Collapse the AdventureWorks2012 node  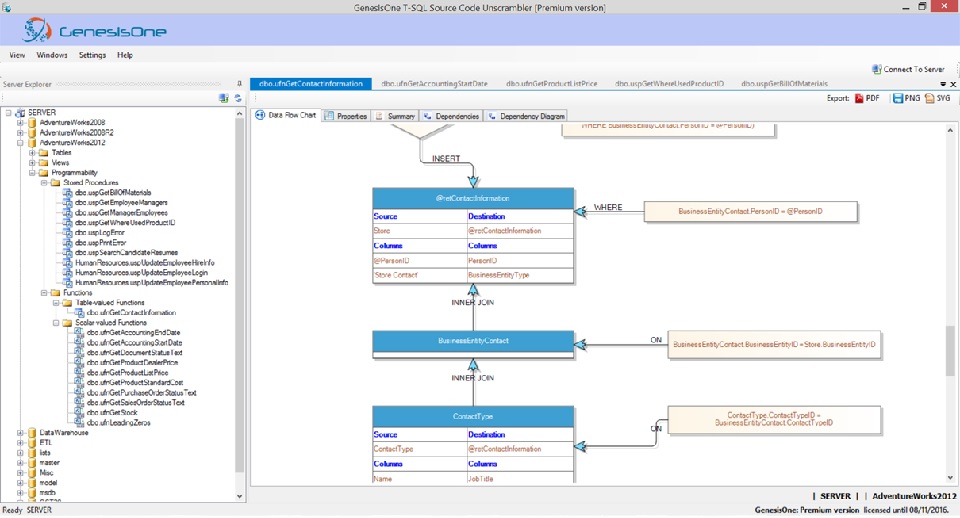pyautogui.click(x=20, y=143)
